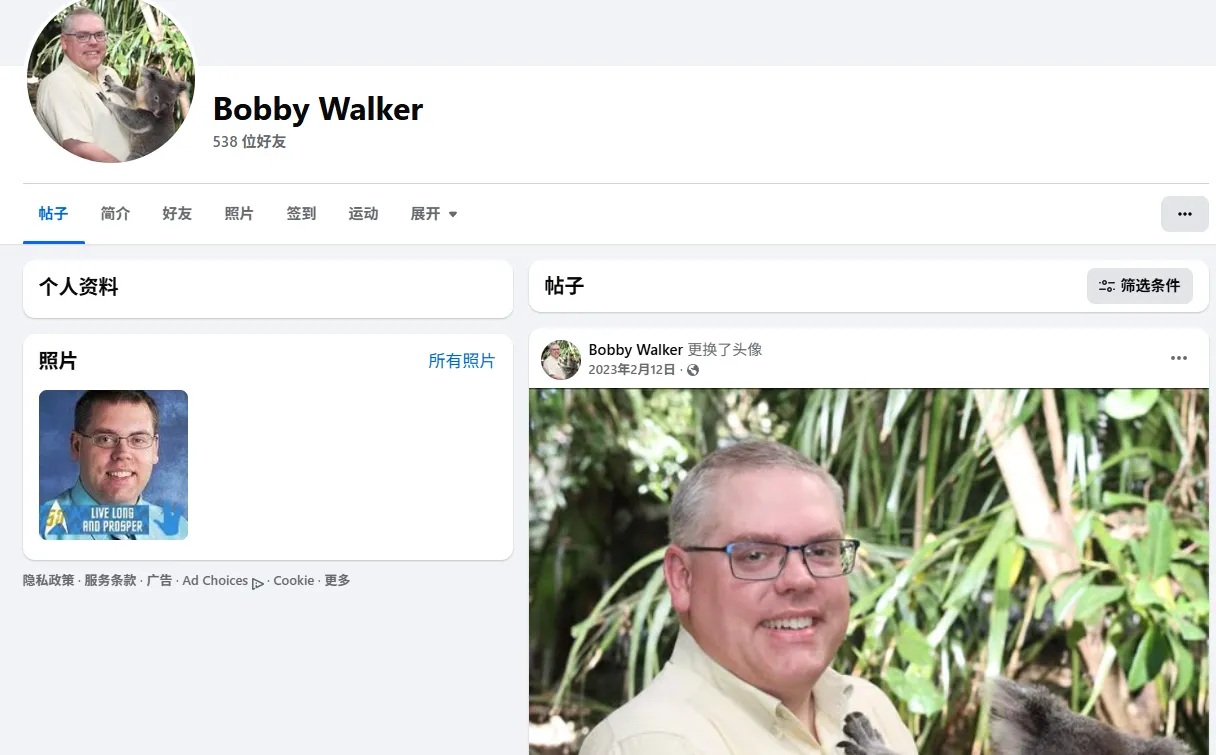This screenshot has width=1216, height=755.
Task: Select the 帖子 tab
Action: [x=53, y=214]
